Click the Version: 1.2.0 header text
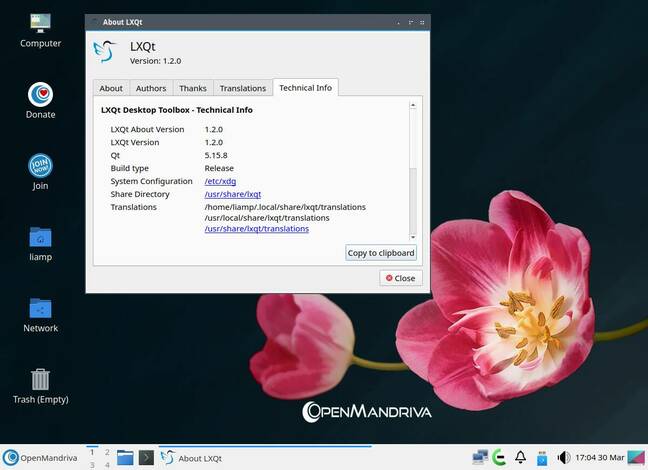 pos(155,61)
